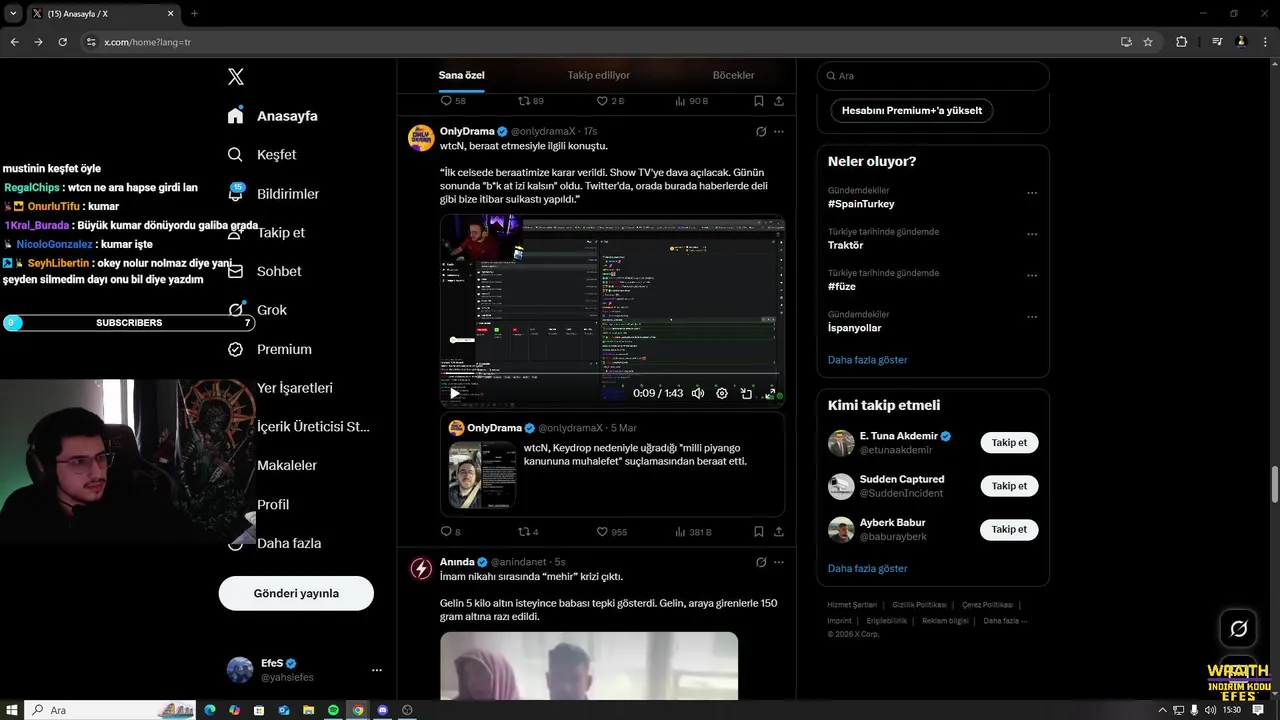Switch to Sana özel tab
The height and width of the screenshot is (720, 1280).
point(461,75)
